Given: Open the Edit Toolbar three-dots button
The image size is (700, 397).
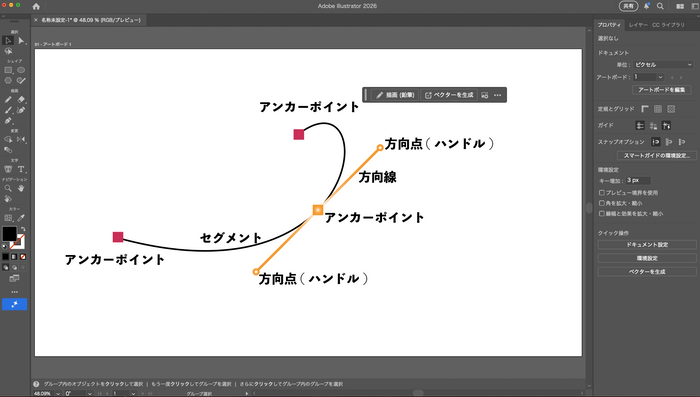Looking at the screenshot, I should (x=14, y=292).
